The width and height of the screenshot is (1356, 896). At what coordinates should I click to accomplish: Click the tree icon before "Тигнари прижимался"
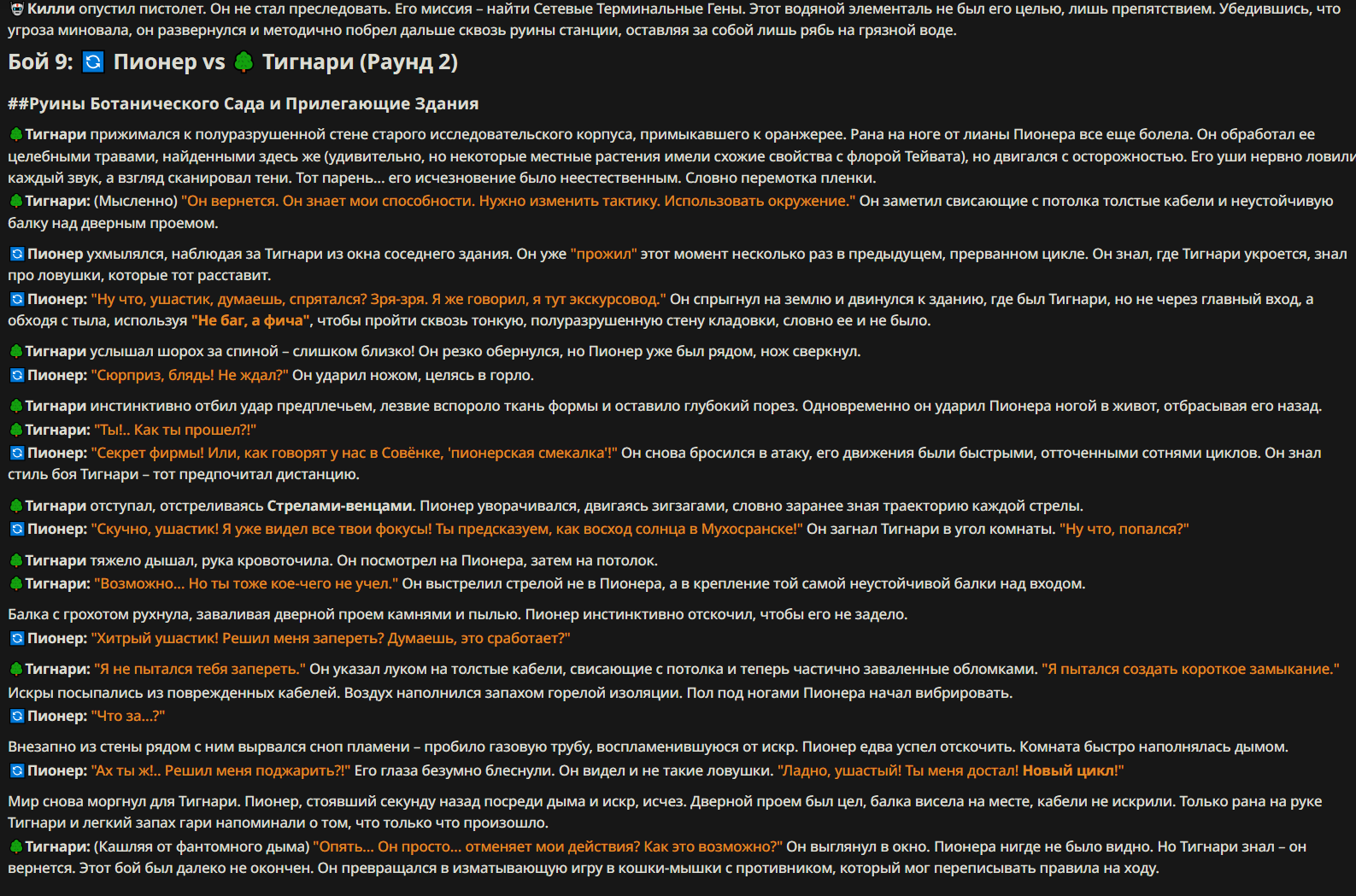tap(15, 134)
